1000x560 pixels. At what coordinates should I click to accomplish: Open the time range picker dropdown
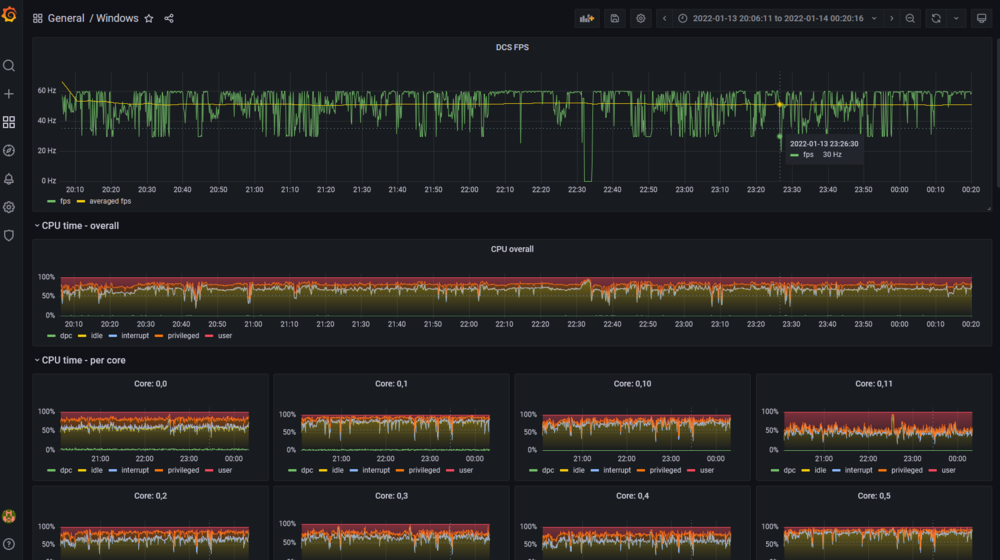pyautogui.click(x=778, y=18)
